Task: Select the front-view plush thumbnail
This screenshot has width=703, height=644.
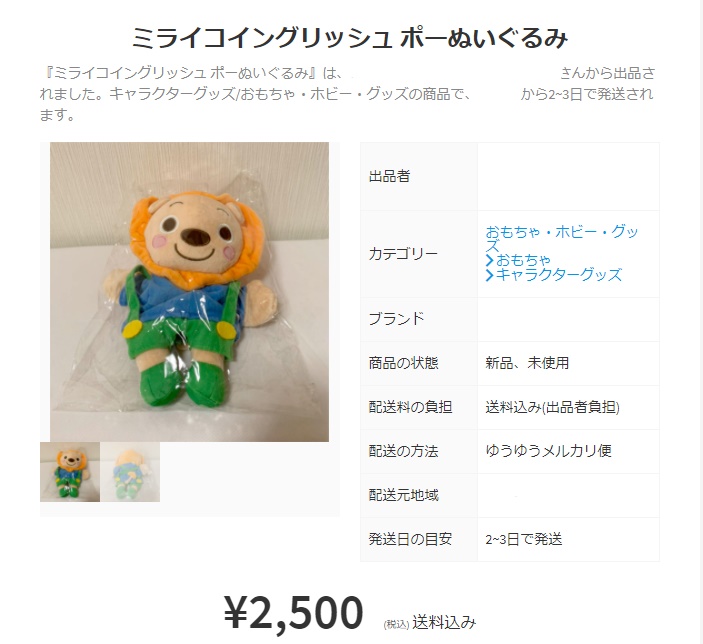Action: [x=70, y=472]
